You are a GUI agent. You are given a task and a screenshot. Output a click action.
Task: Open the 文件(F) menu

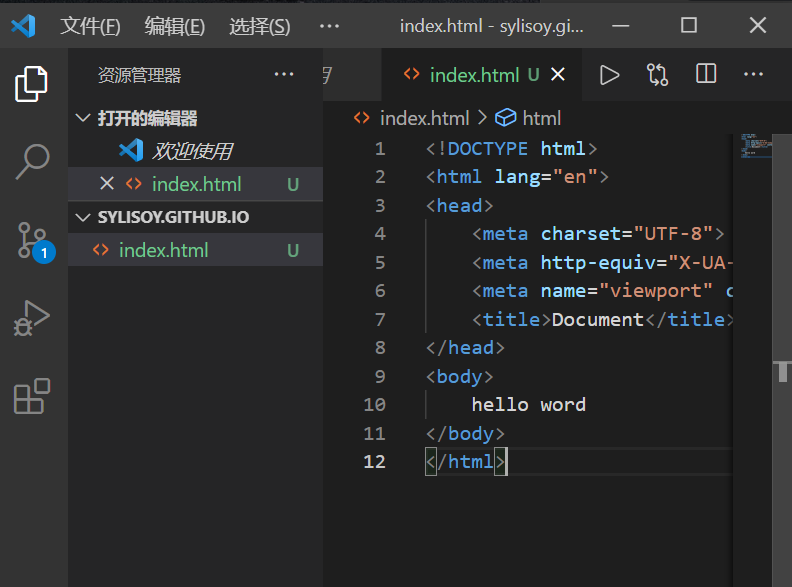pyautogui.click(x=90, y=26)
